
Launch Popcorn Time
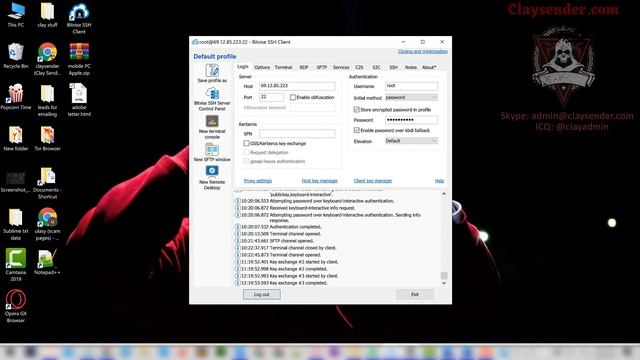tap(16, 97)
